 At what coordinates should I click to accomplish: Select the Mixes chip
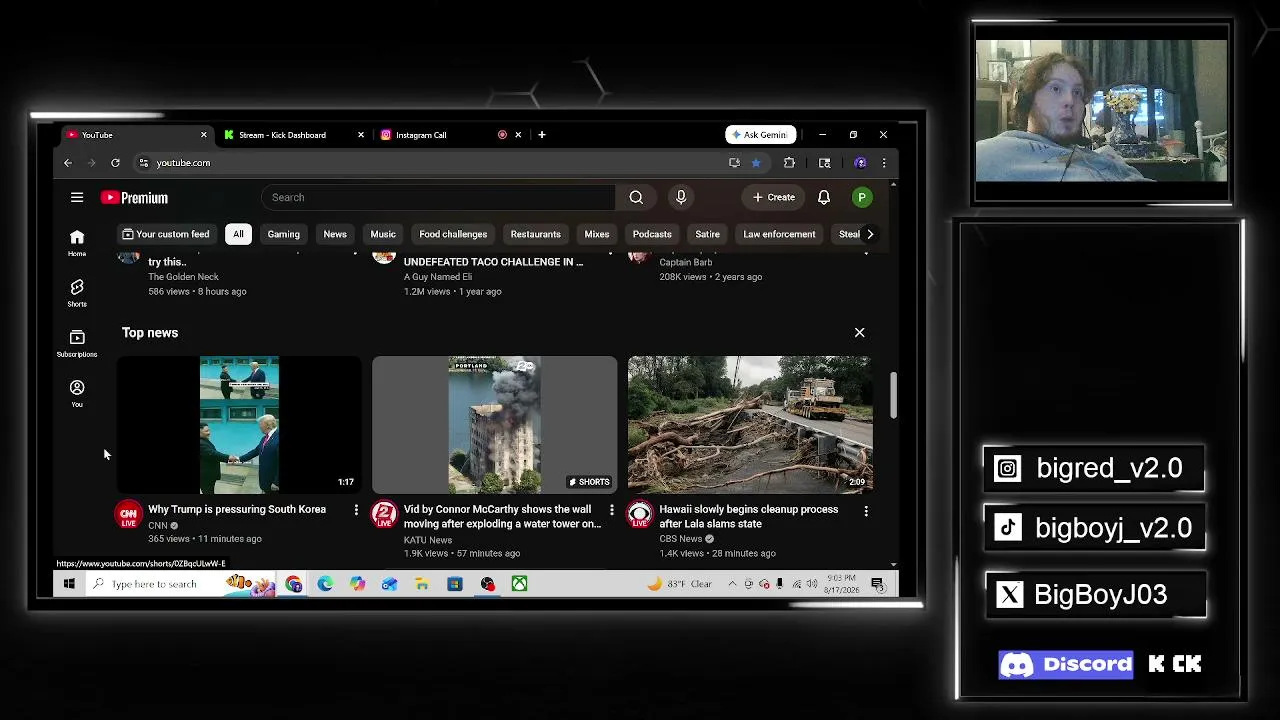pyautogui.click(x=597, y=234)
